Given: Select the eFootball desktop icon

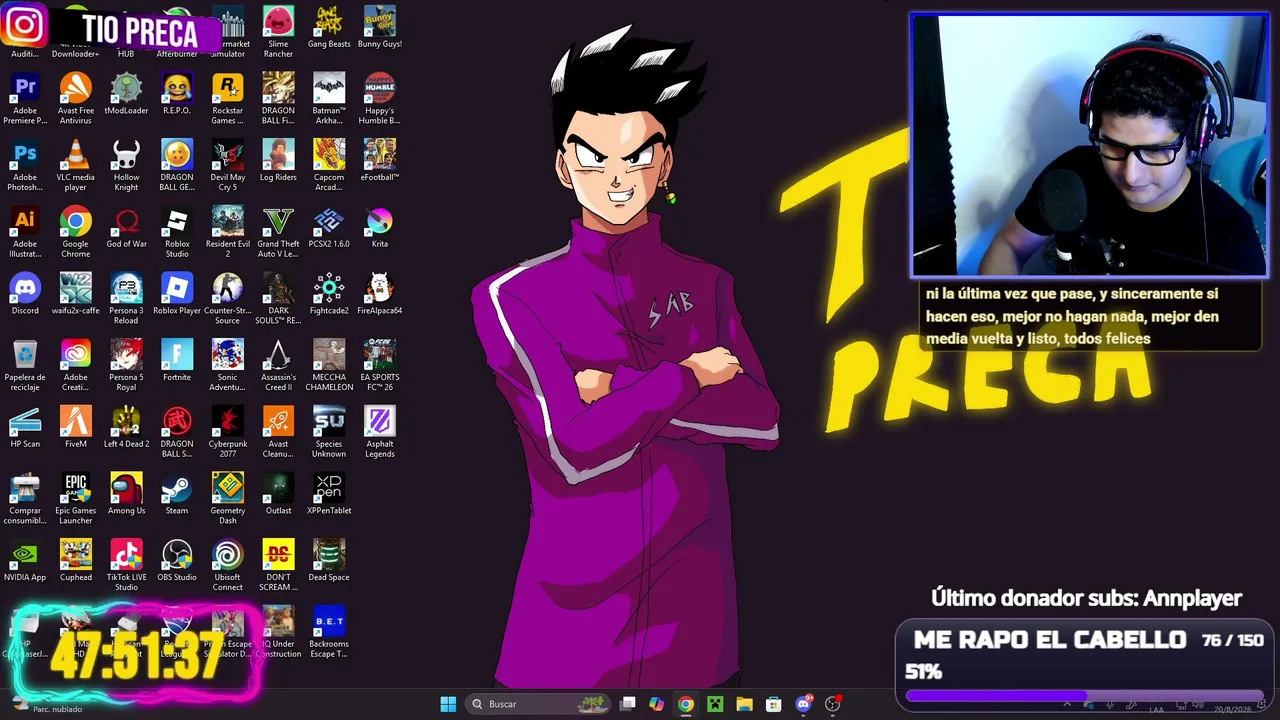Looking at the screenshot, I should click(380, 160).
